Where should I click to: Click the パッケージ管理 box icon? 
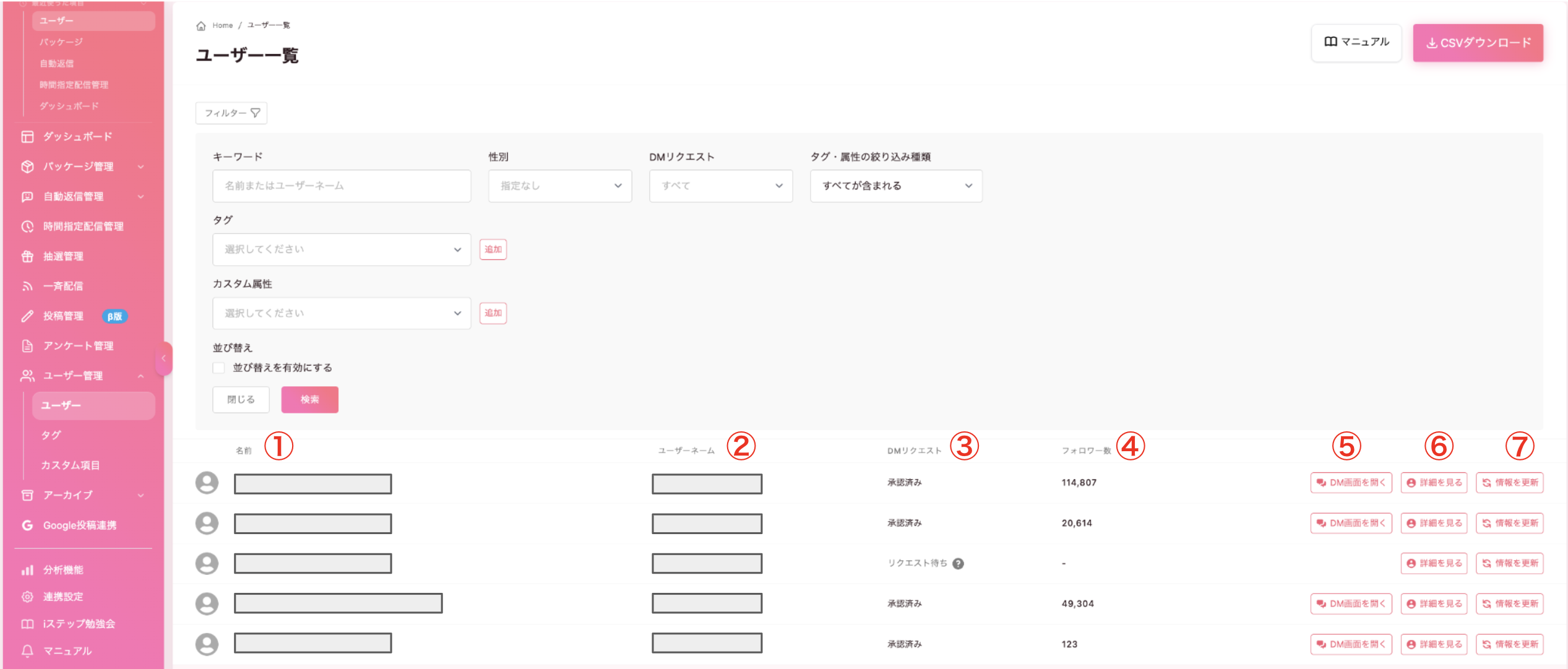coord(27,166)
